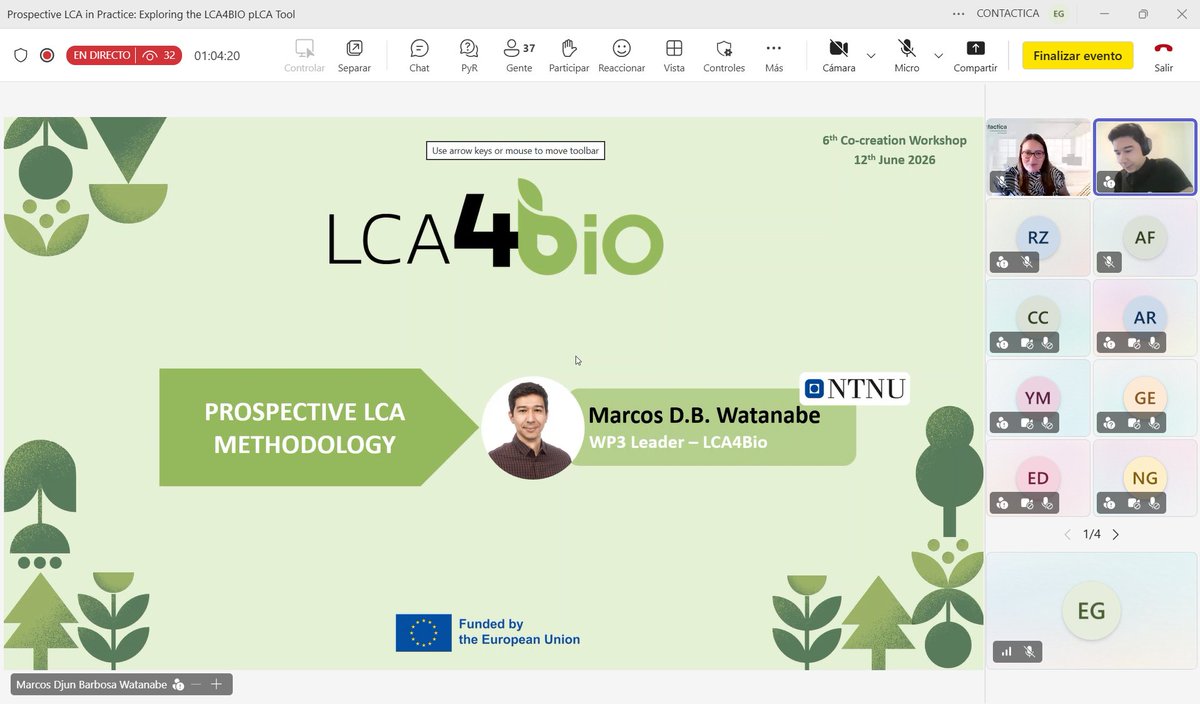The width and height of the screenshot is (1200, 704).
Task: Change layout with the Vista button
Action: (674, 56)
